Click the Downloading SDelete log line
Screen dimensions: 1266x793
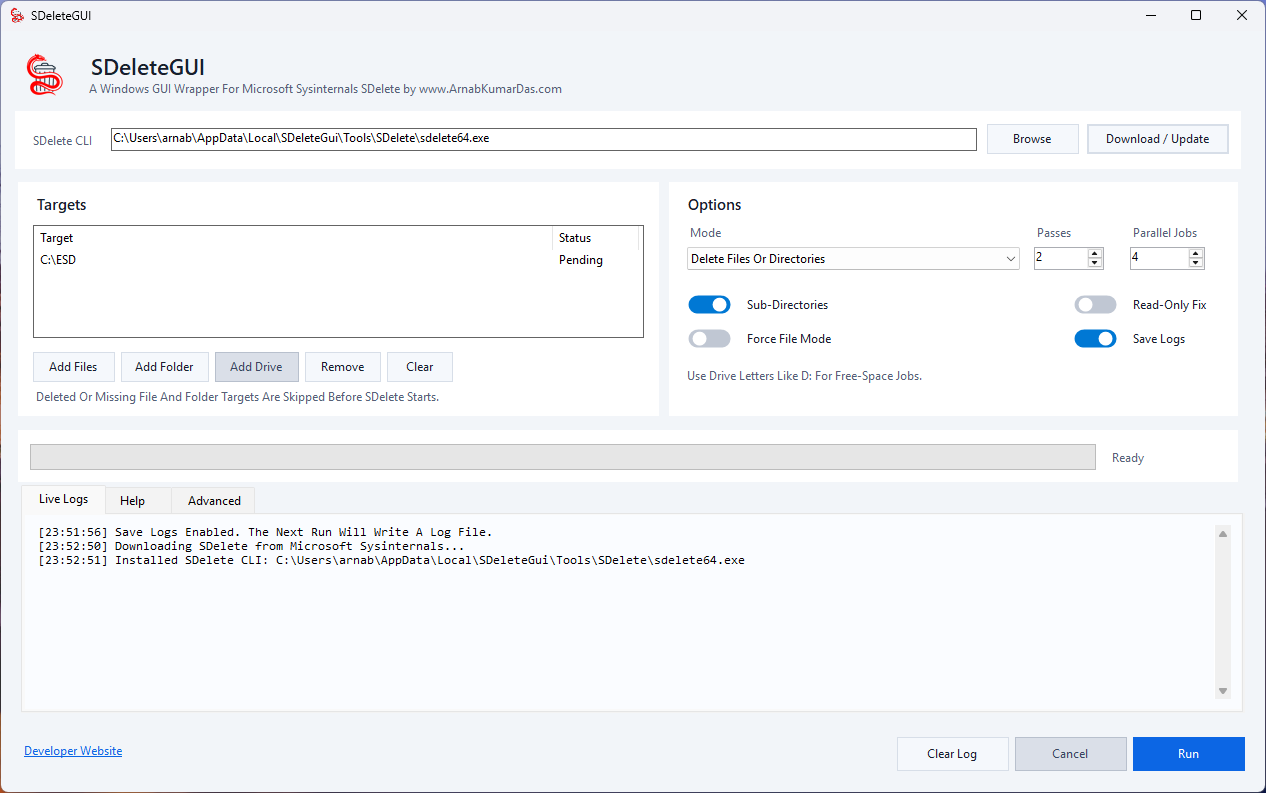pyautogui.click(x=251, y=547)
